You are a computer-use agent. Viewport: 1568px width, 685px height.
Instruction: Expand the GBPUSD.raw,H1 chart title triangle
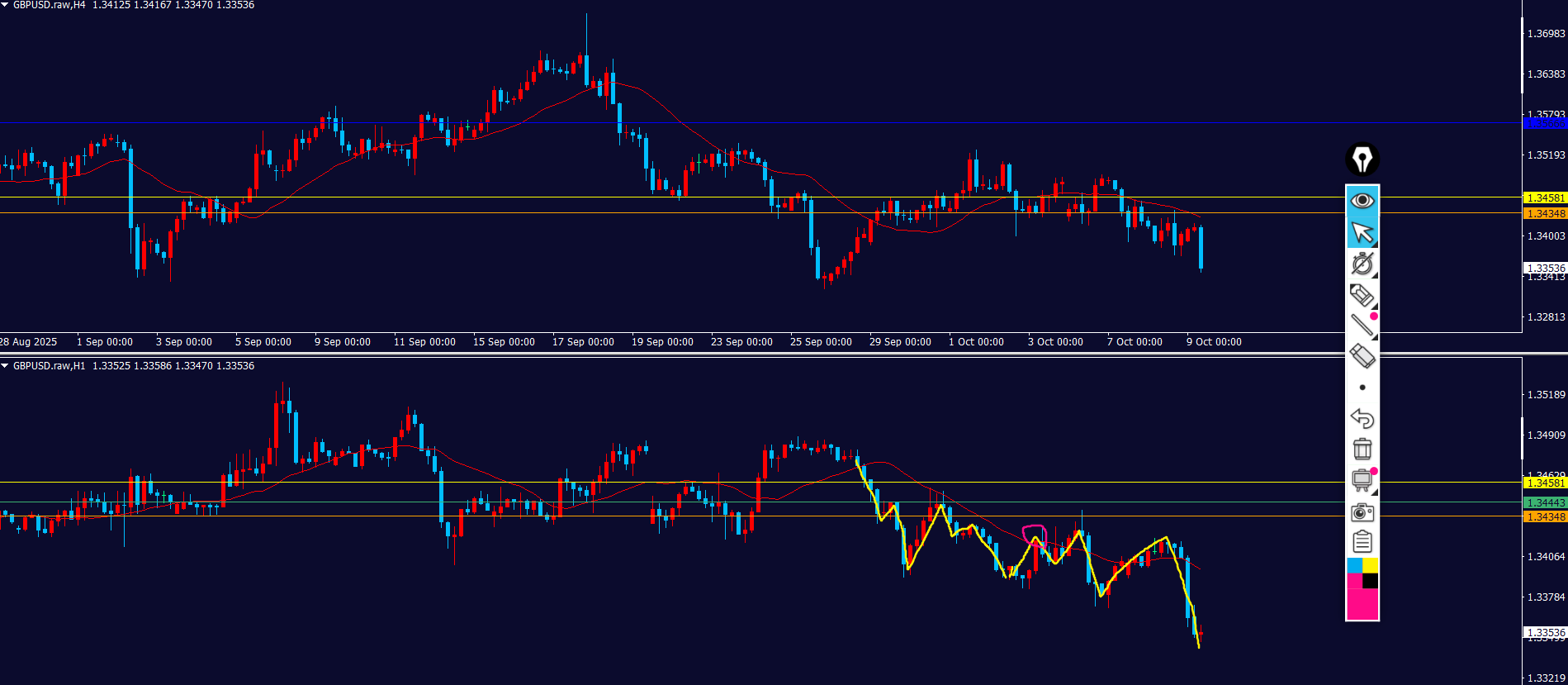coord(5,365)
